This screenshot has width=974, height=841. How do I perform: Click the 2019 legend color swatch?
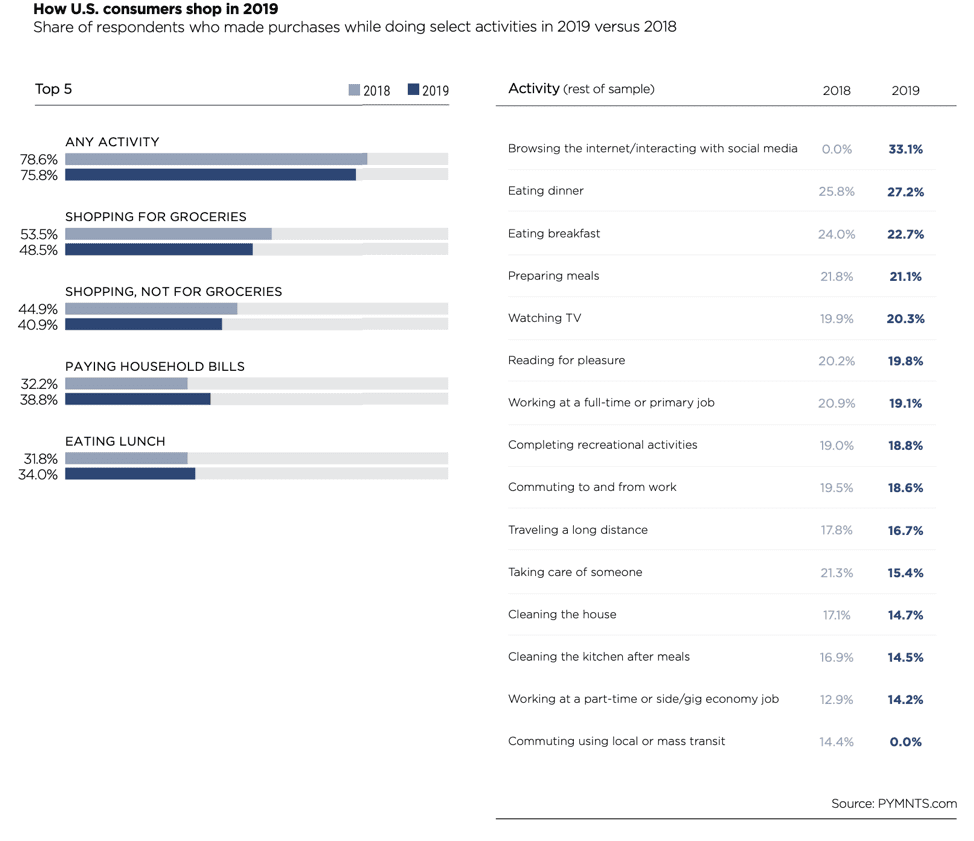coord(413,90)
